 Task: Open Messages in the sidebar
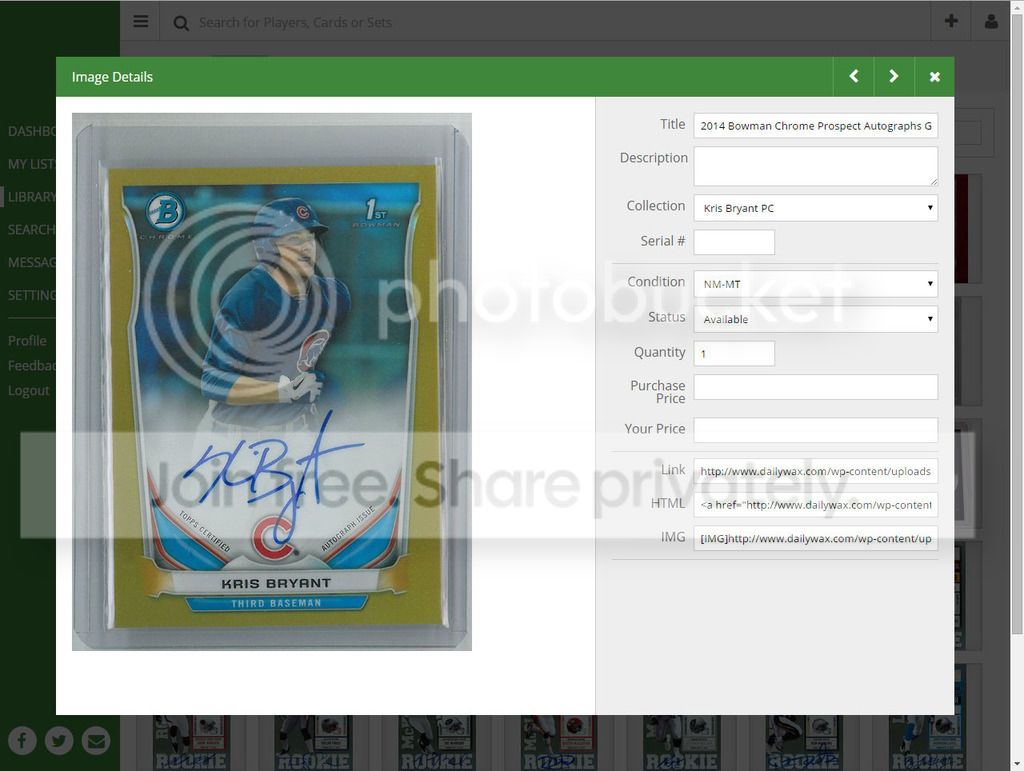point(31,262)
